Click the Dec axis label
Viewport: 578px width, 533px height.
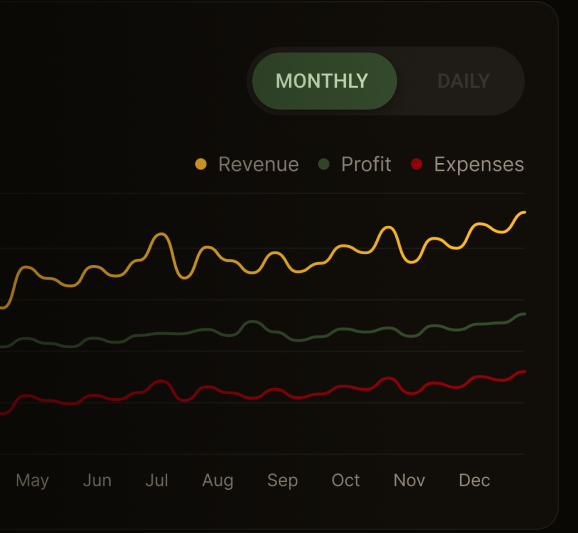[474, 480]
